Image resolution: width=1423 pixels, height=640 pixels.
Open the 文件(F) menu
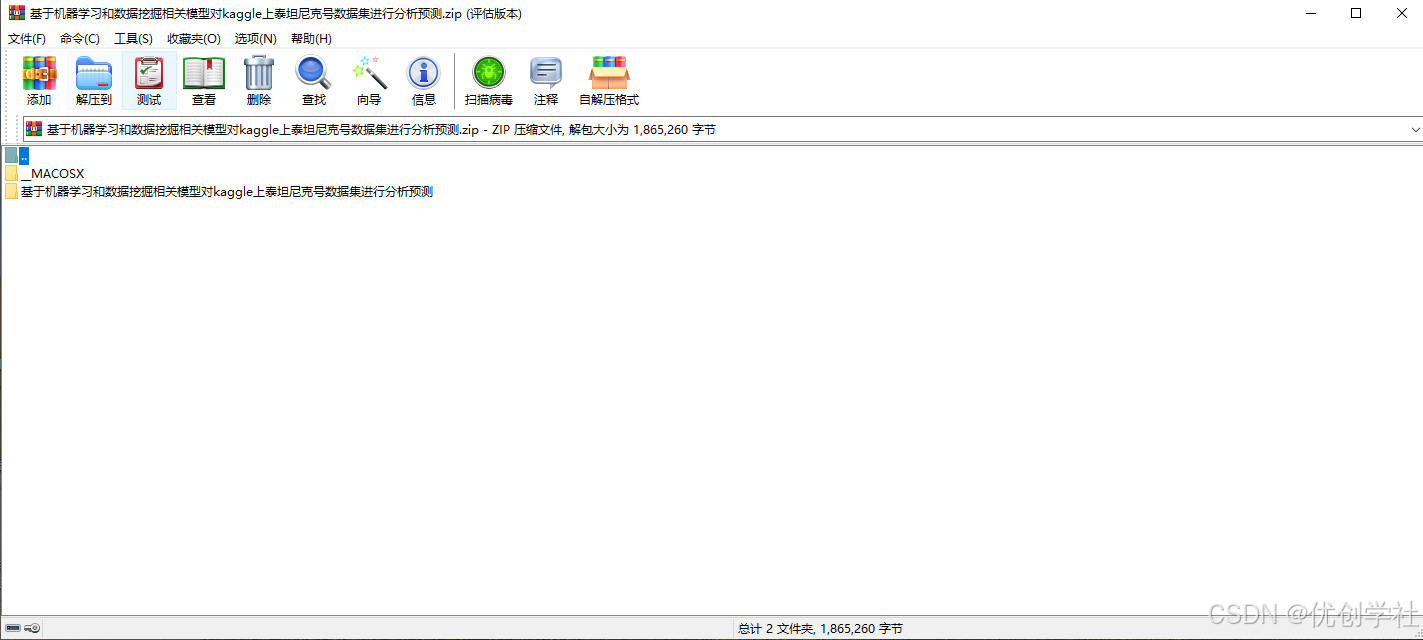pyautogui.click(x=27, y=38)
